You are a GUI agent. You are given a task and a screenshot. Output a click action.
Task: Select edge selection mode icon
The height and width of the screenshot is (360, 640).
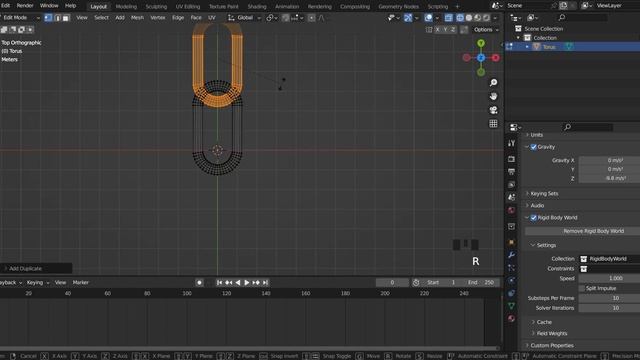58,18
